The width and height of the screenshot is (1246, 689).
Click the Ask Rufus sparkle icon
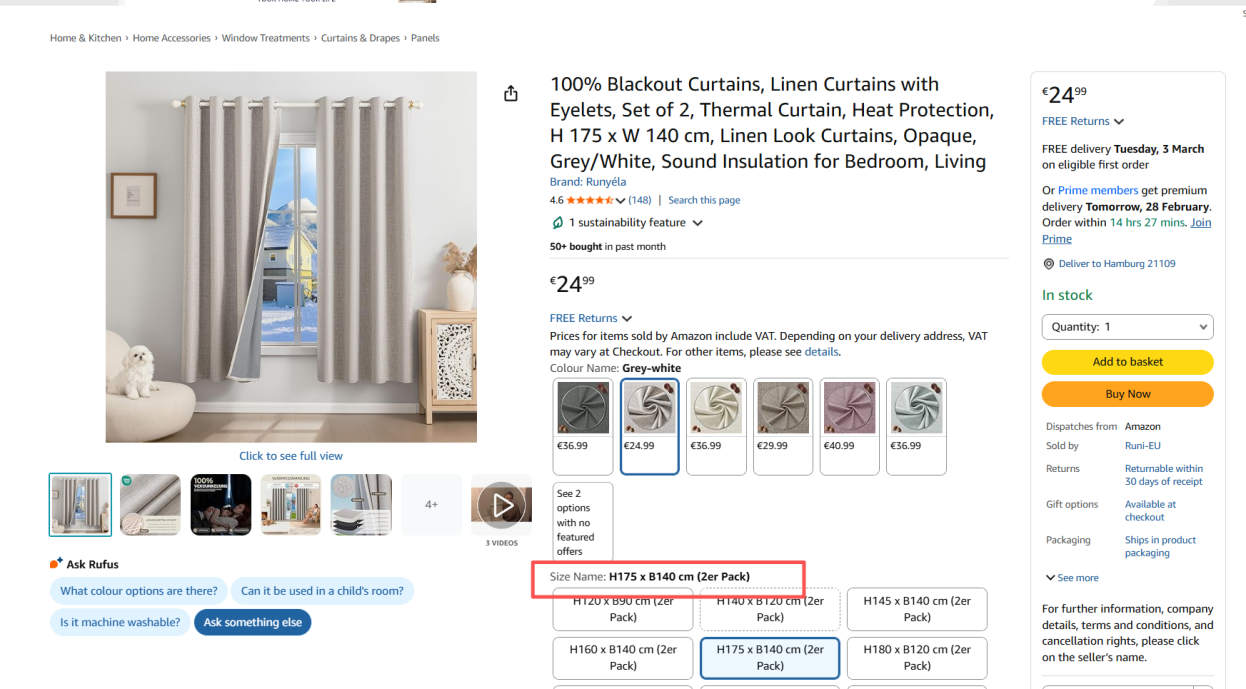(x=56, y=564)
